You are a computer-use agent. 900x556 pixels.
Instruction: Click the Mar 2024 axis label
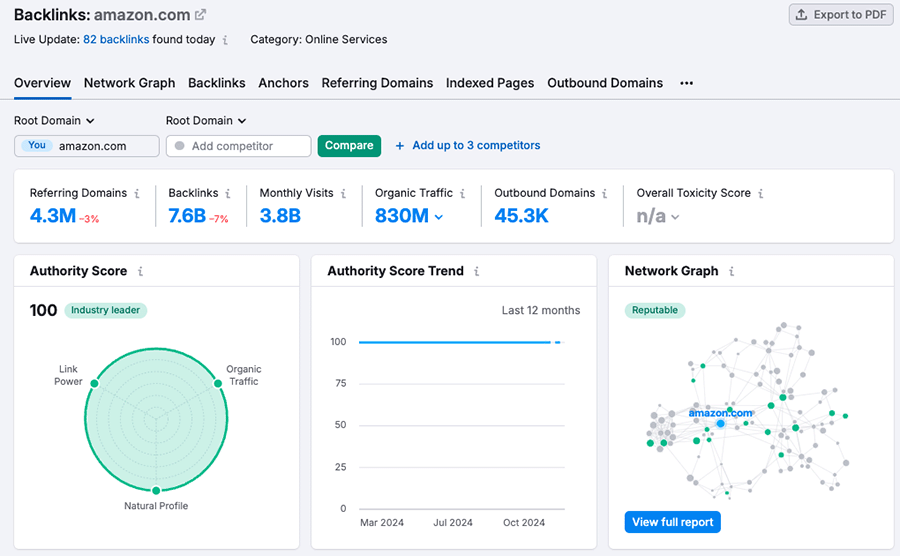point(382,523)
